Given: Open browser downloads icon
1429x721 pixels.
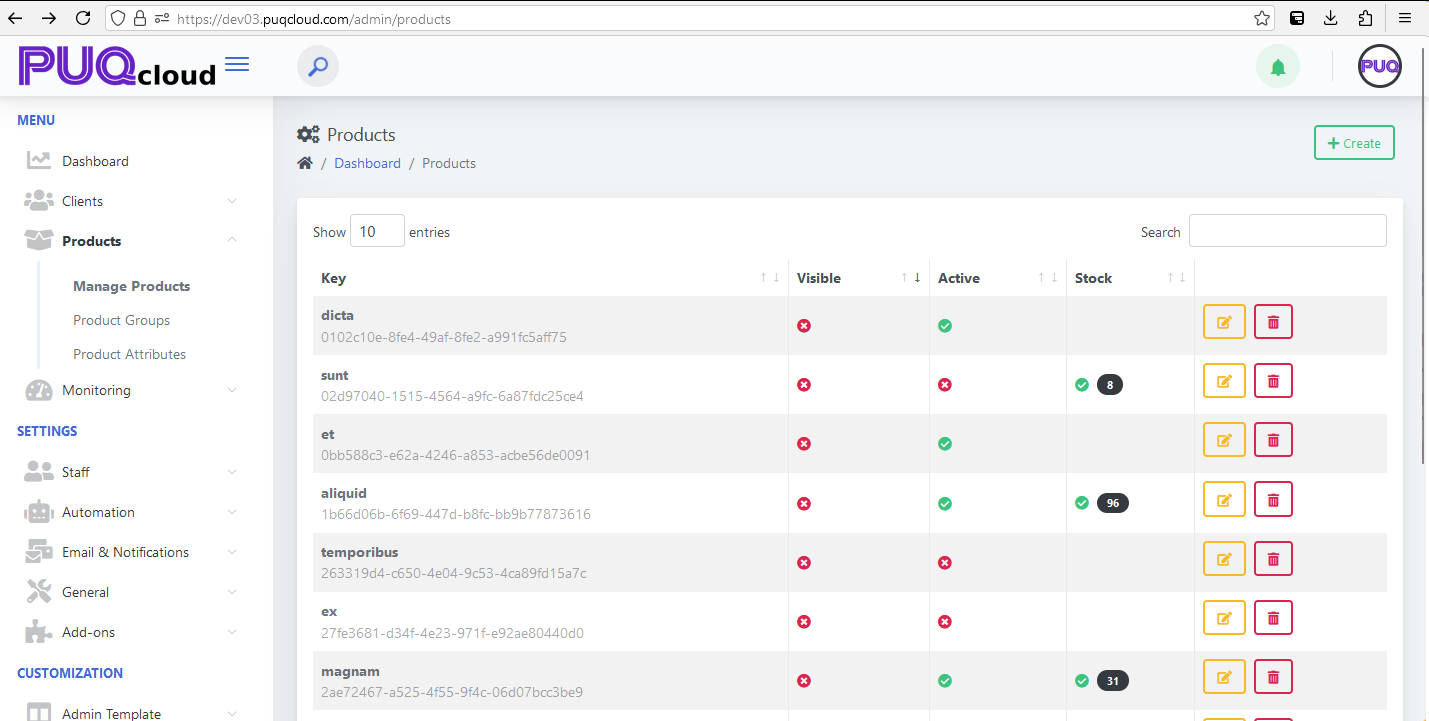Looking at the screenshot, I should [1331, 18].
